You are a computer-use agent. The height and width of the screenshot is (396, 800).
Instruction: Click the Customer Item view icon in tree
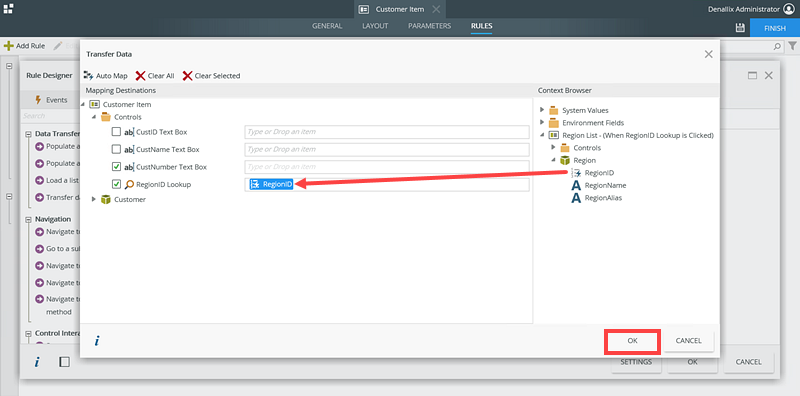tap(94, 104)
